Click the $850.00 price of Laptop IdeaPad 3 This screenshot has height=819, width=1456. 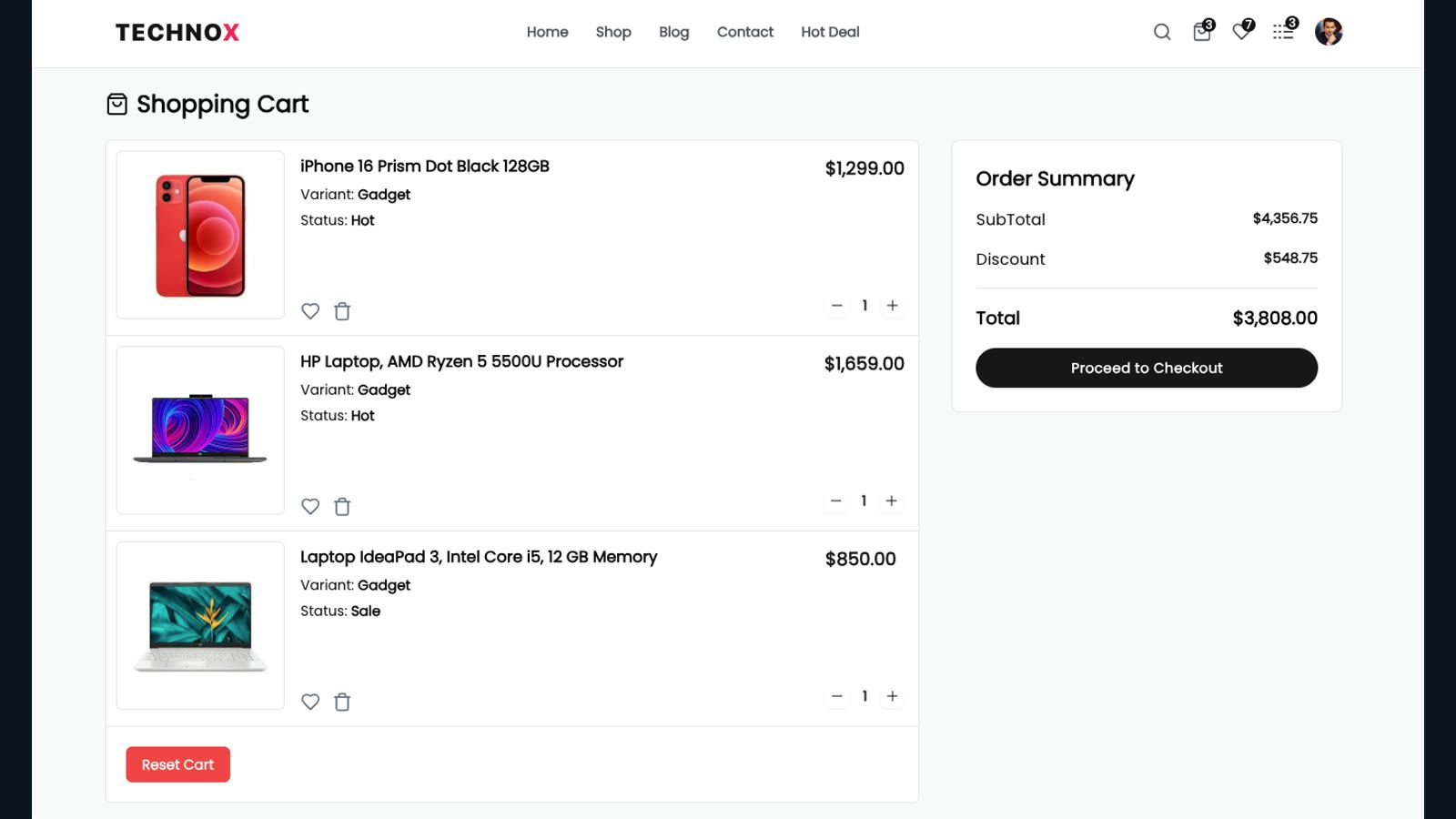click(861, 559)
